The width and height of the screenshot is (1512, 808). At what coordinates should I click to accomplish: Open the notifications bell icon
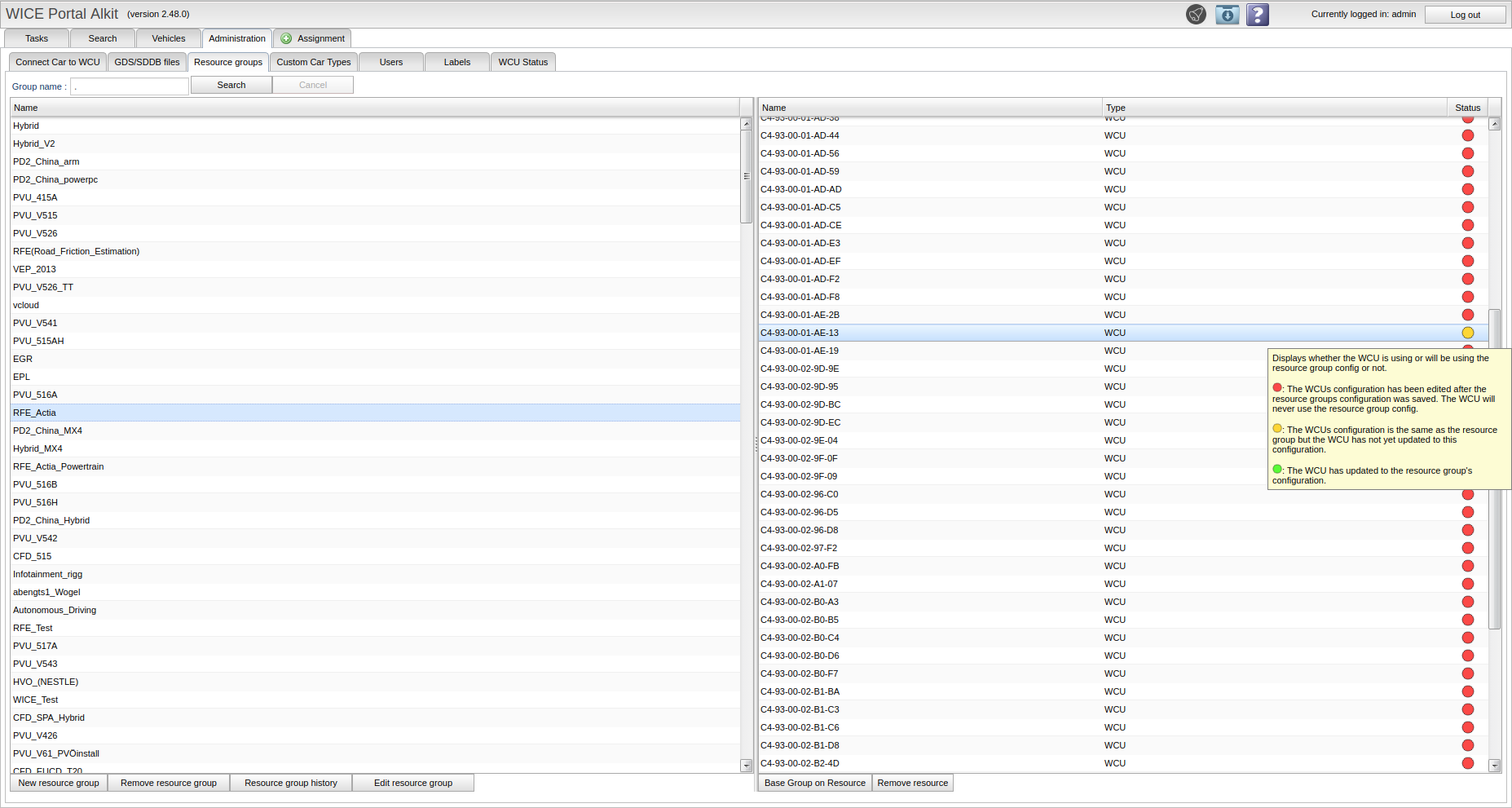1196,15
